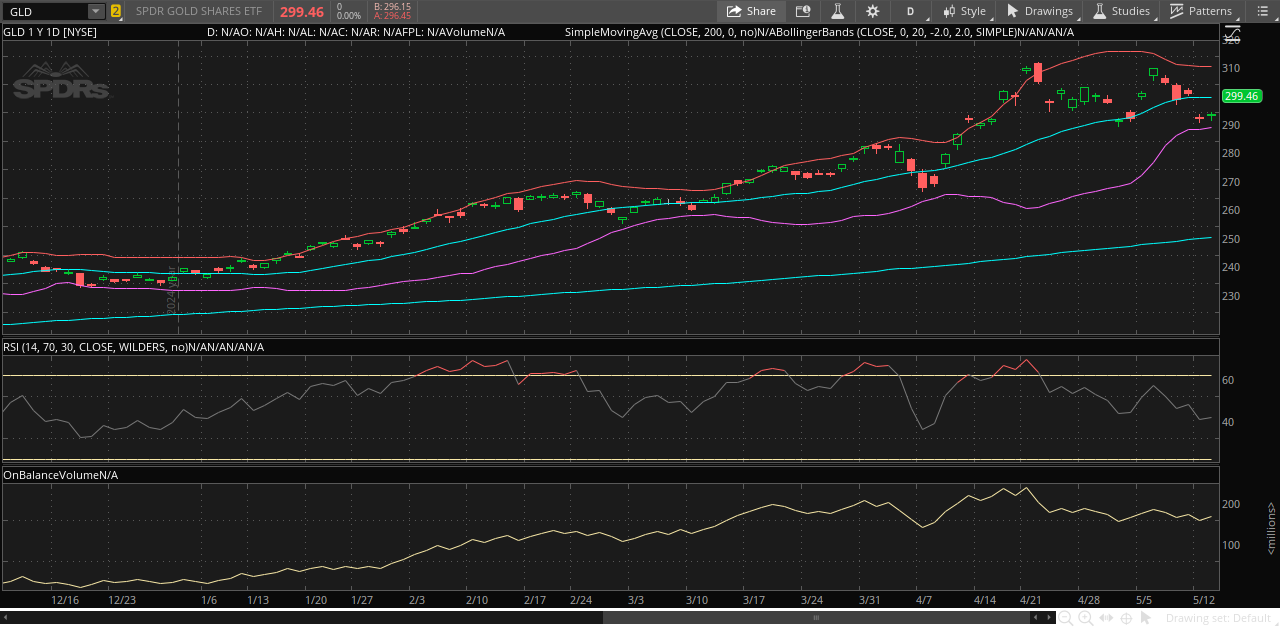
Task: Open the flask quick-study icon
Action: pos(837,11)
